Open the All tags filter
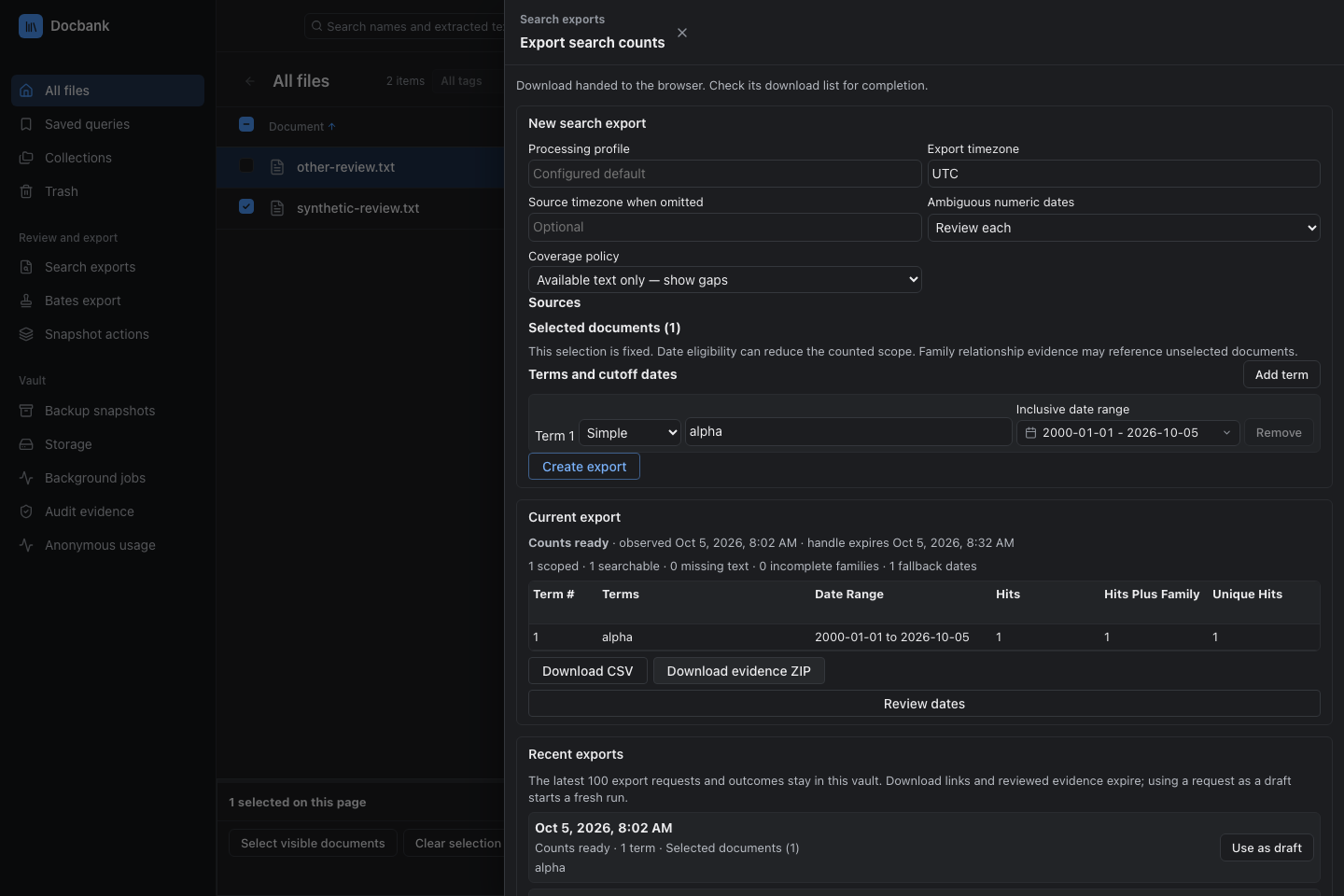The image size is (1344, 896). click(x=461, y=81)
